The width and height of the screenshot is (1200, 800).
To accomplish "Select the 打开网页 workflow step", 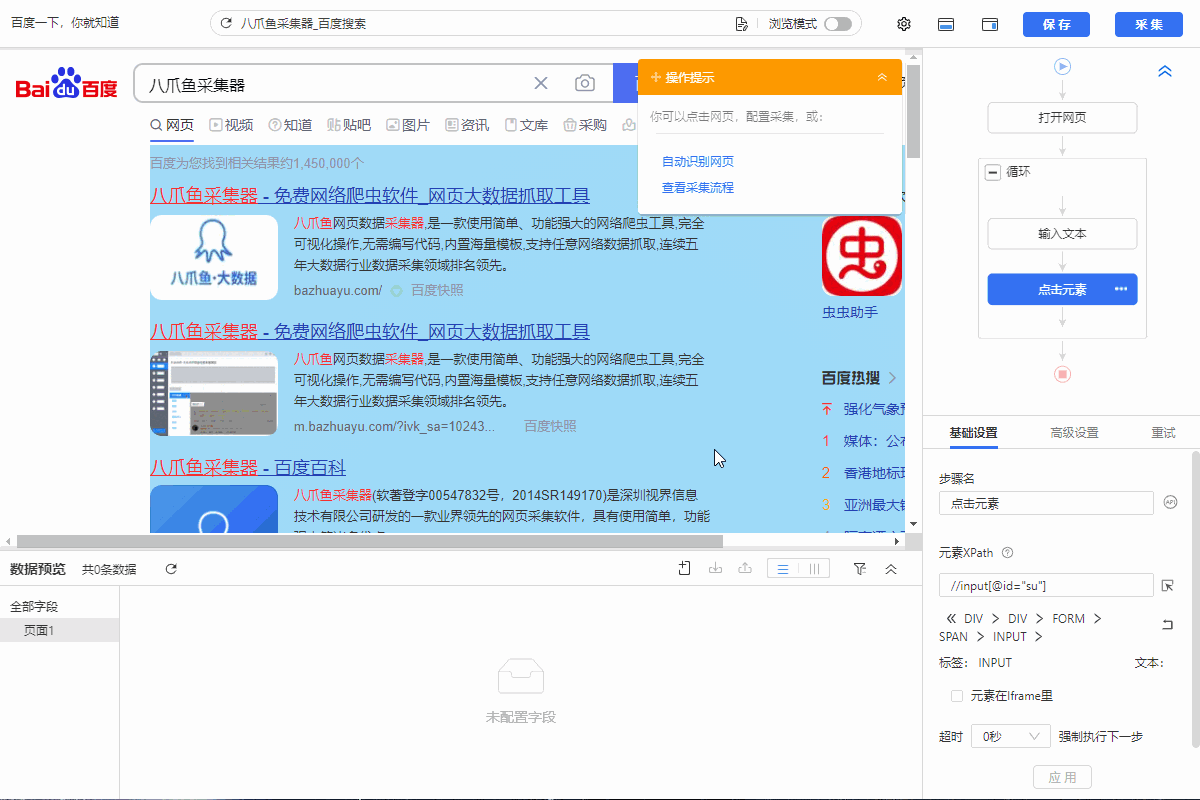I will [1063, 117].
